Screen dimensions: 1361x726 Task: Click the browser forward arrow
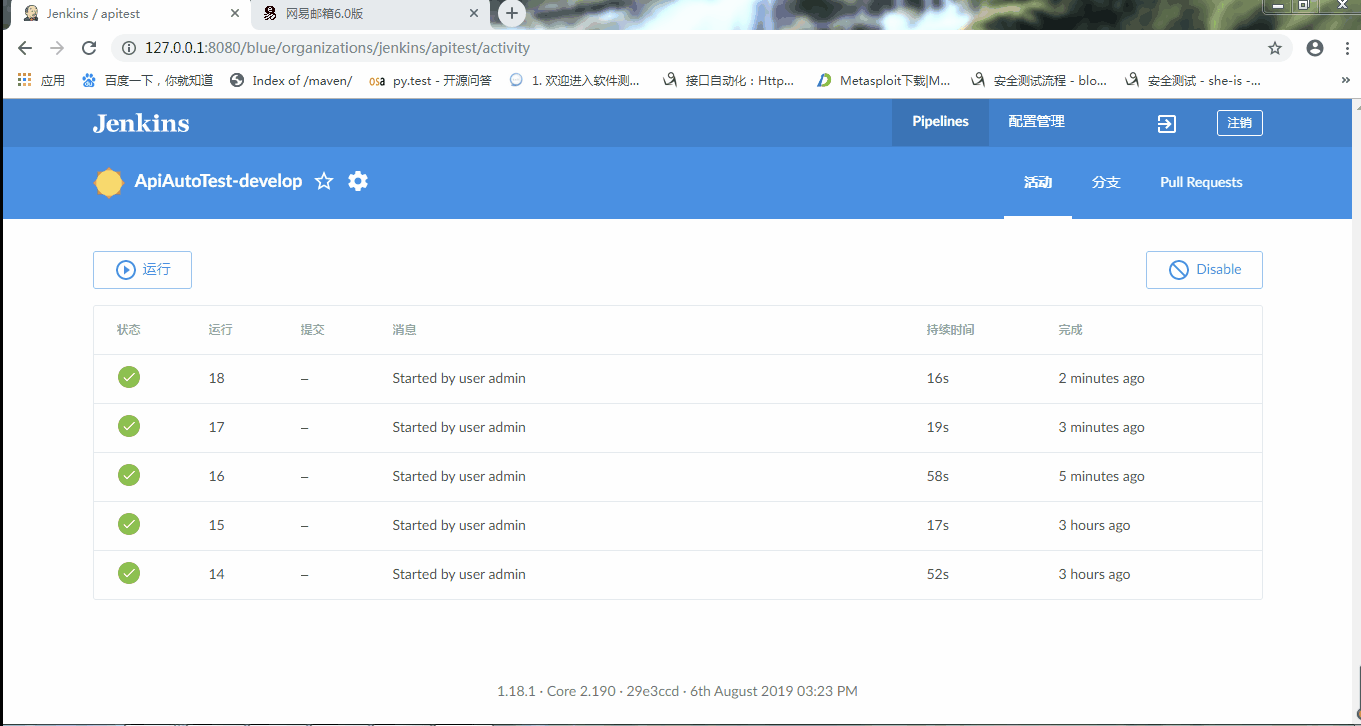tap(57, 48)
